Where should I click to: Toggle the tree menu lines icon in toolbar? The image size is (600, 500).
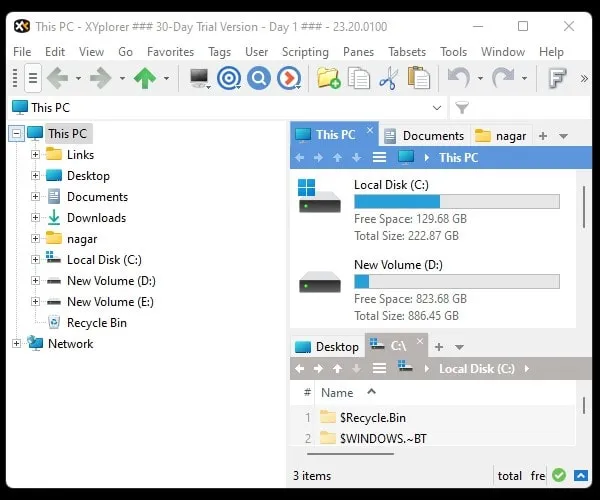pyautogui.click(x=33, y=78)
